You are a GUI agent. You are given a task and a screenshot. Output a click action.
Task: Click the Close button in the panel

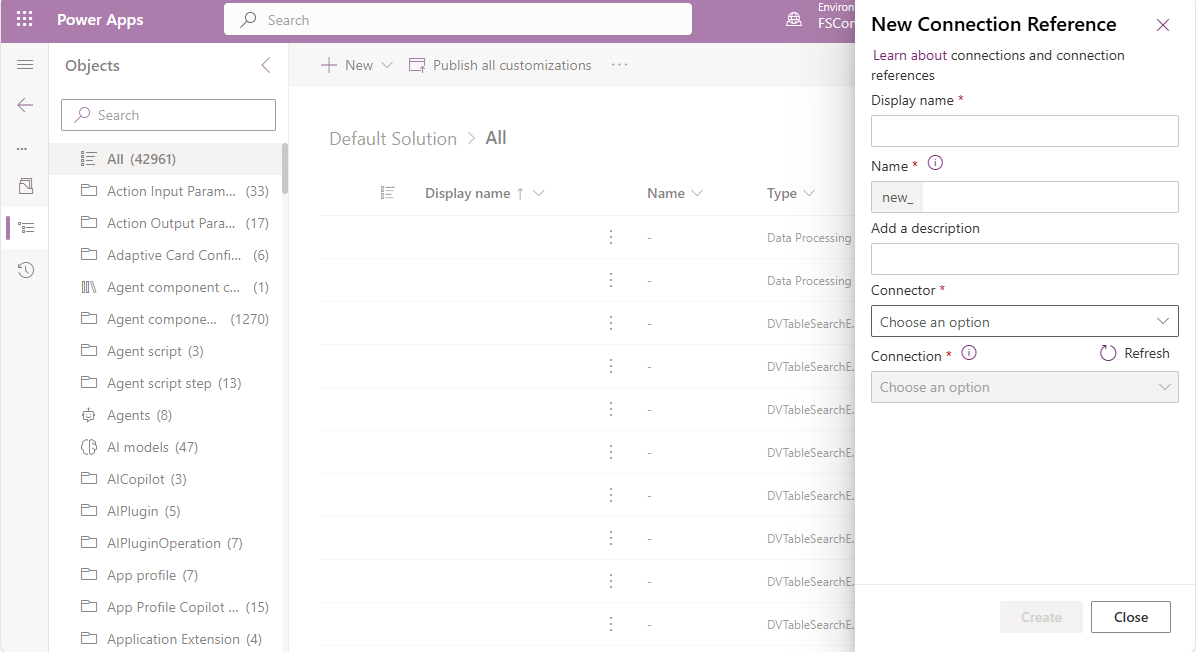click(x=1130, y=616)
